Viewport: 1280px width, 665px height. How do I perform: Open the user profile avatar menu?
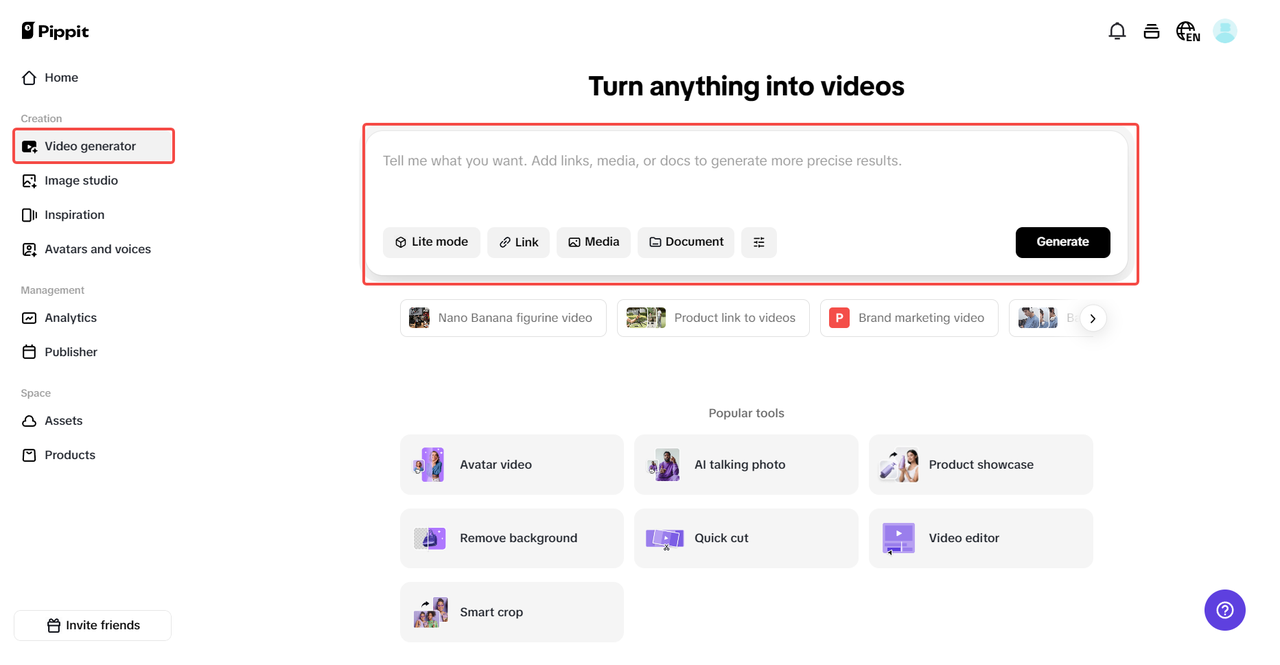tap(1224, 31)
